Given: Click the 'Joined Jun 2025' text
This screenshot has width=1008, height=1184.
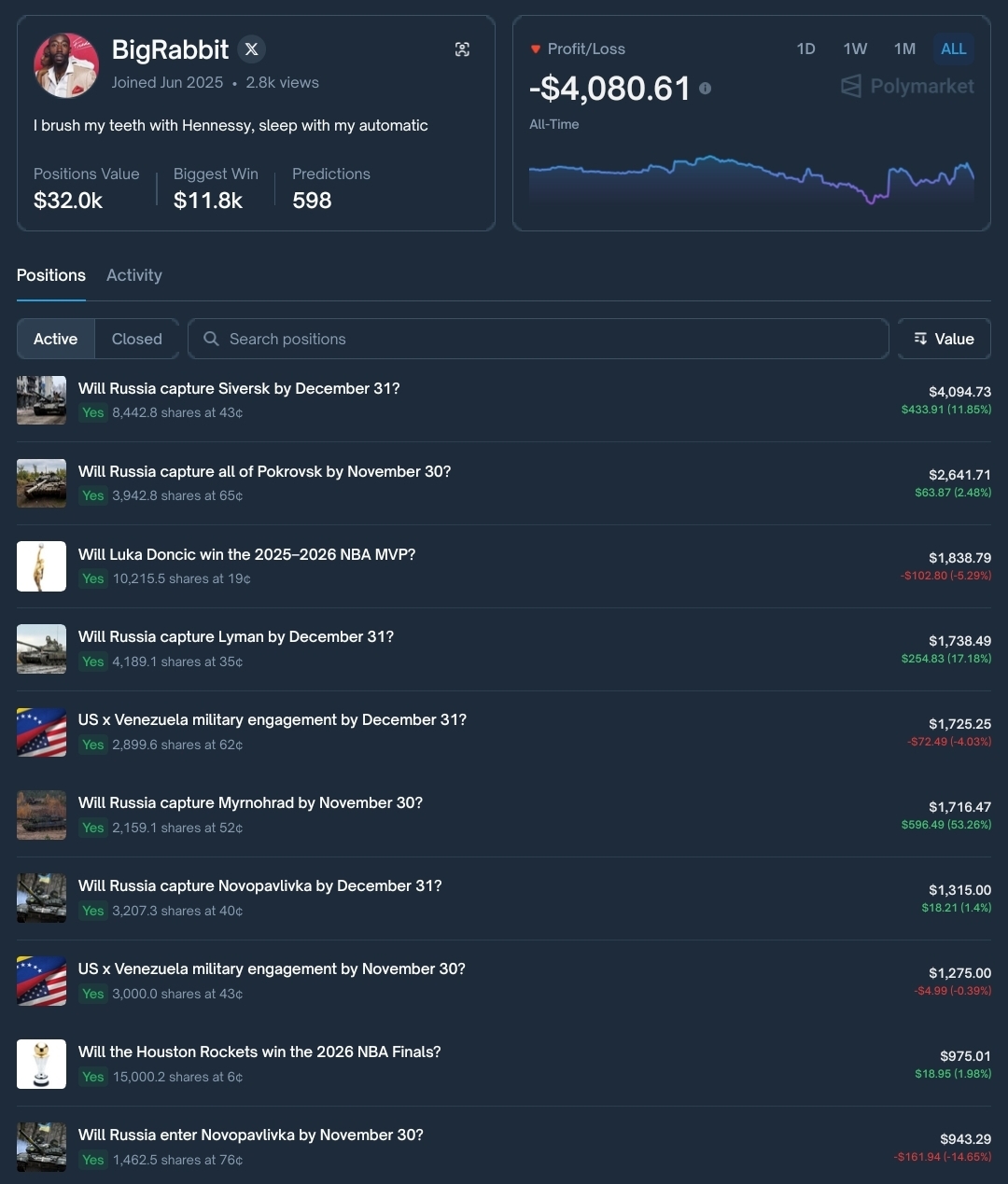Looking at the screenshot, I should coord(167,82).
